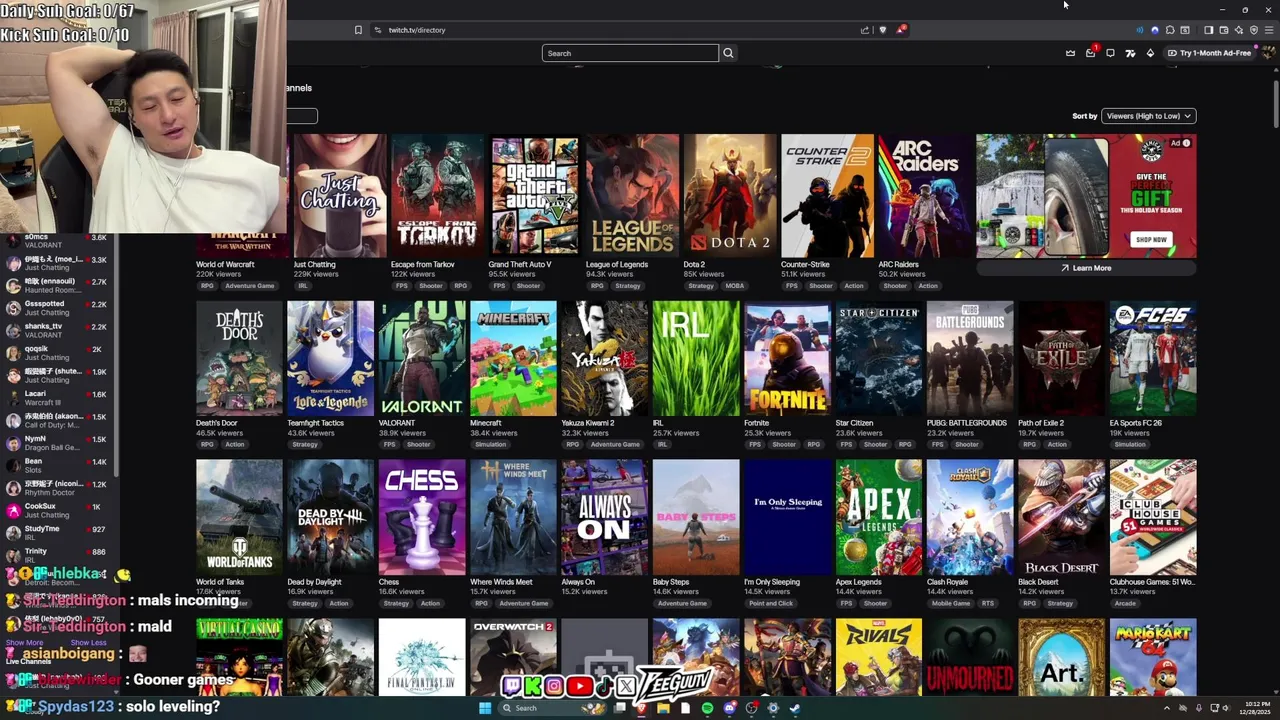Click the share page icon in address bar

865,30
